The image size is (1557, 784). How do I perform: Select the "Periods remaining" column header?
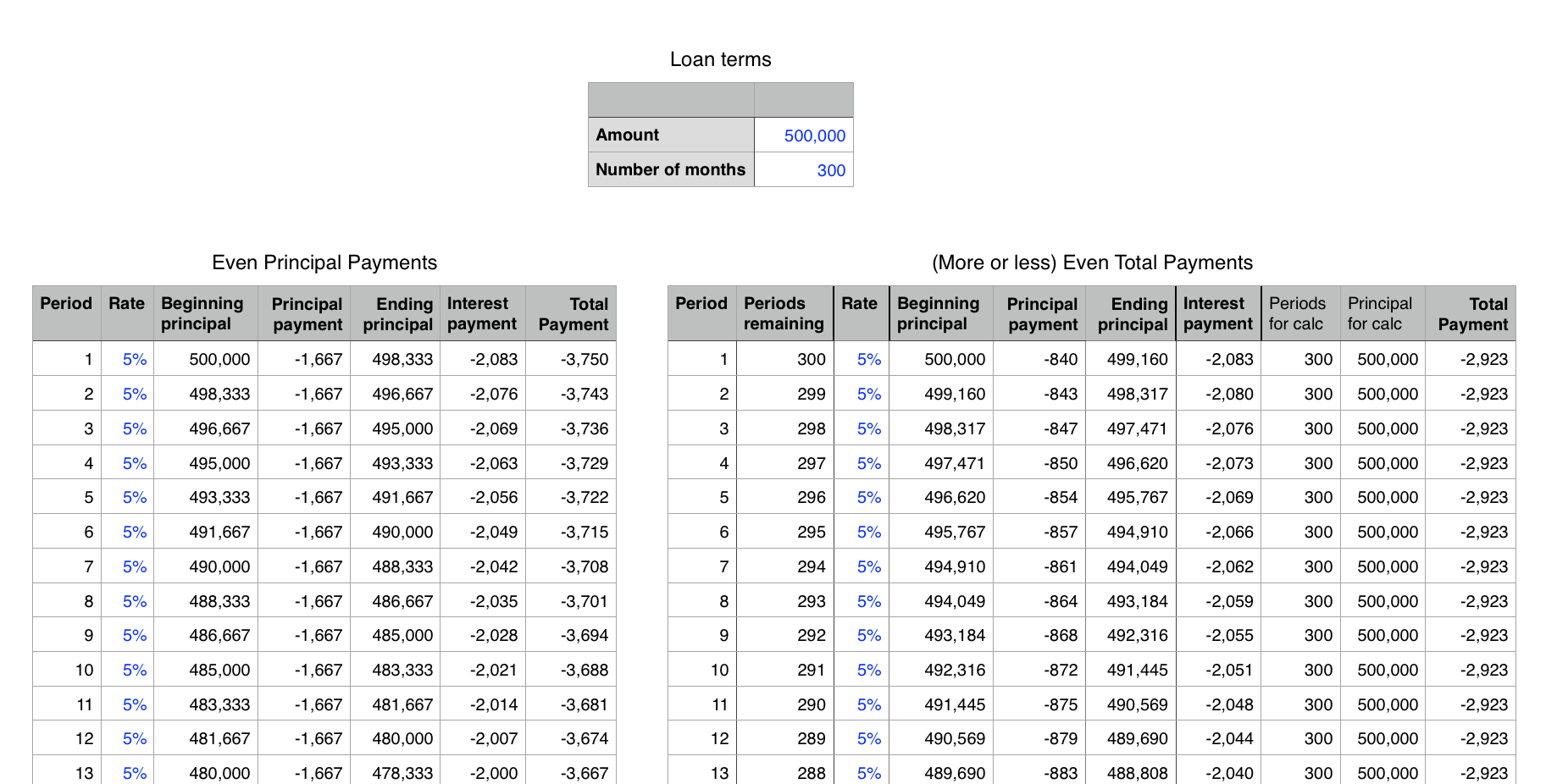(784, 313)
